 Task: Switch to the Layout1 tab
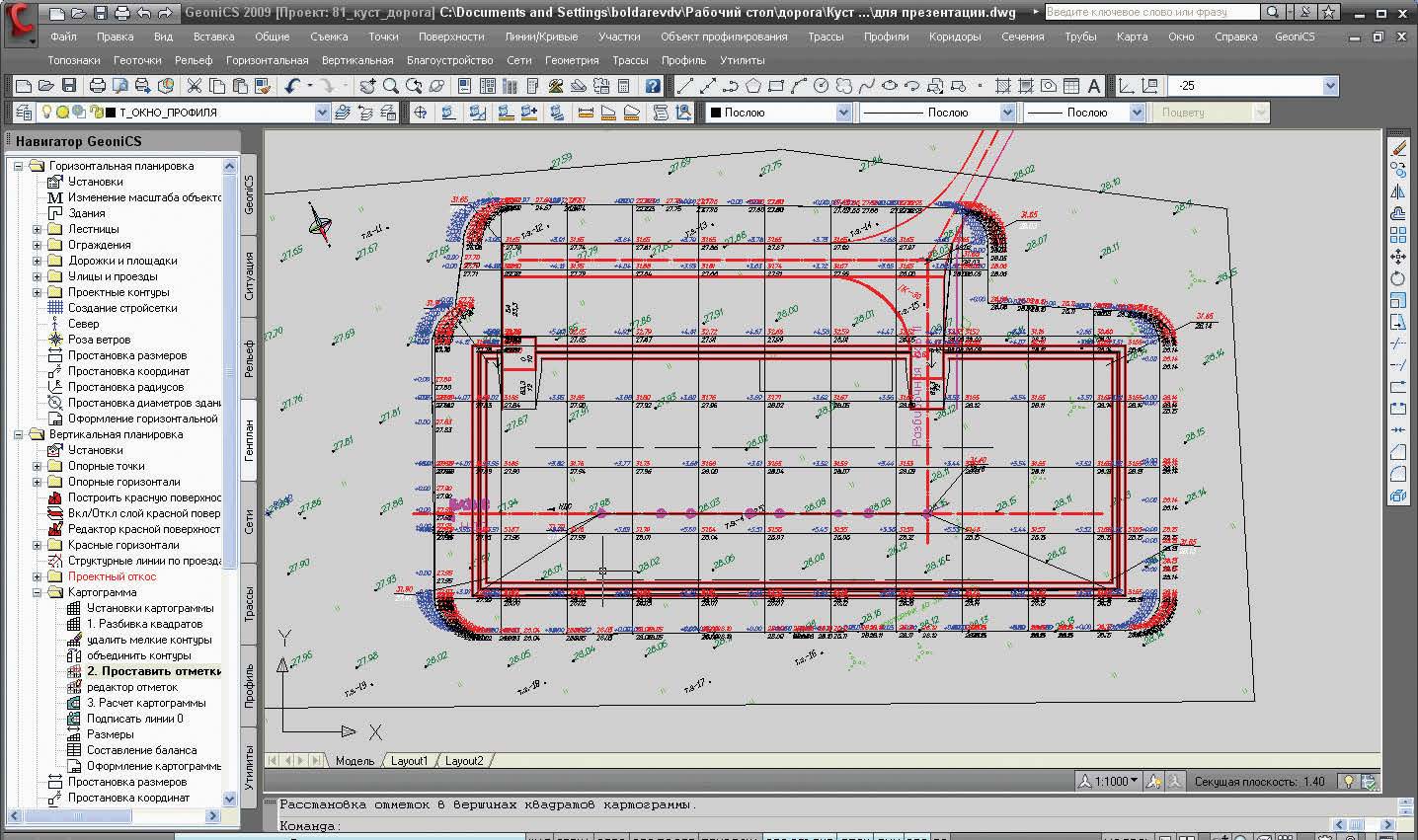(x=409, y=761)
